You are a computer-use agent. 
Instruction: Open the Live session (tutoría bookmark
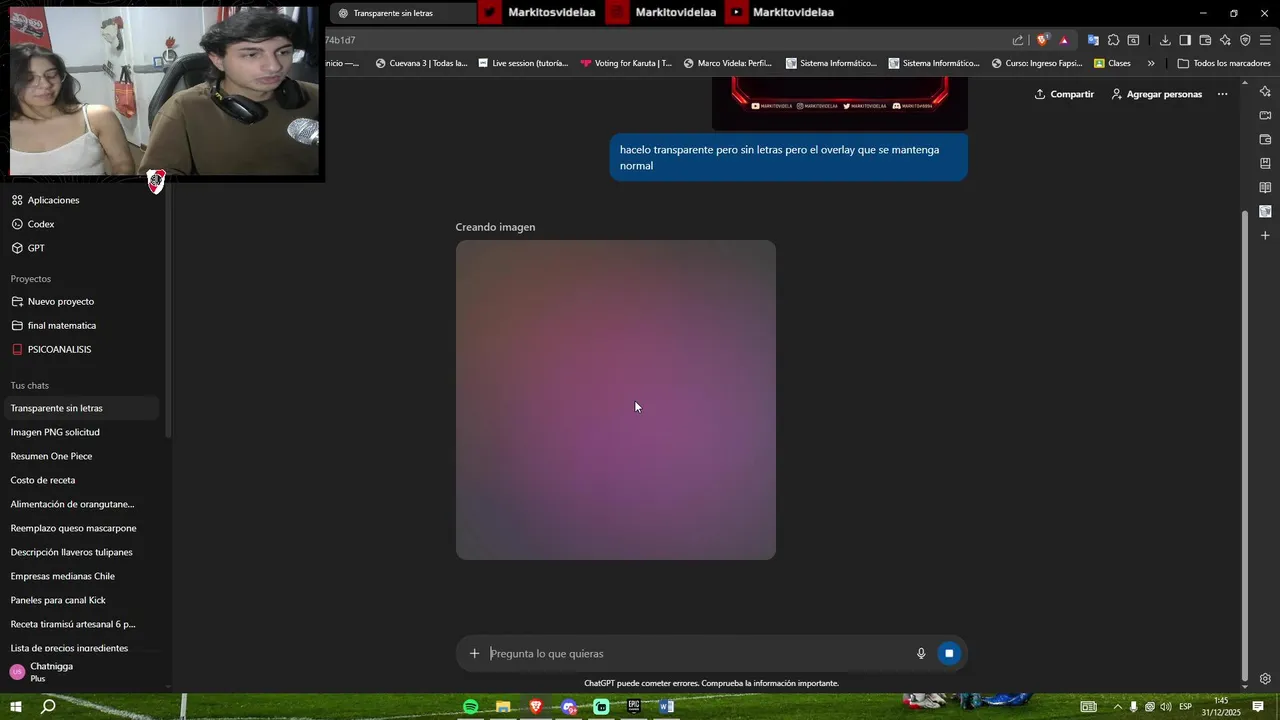click(x=523, y=63)
